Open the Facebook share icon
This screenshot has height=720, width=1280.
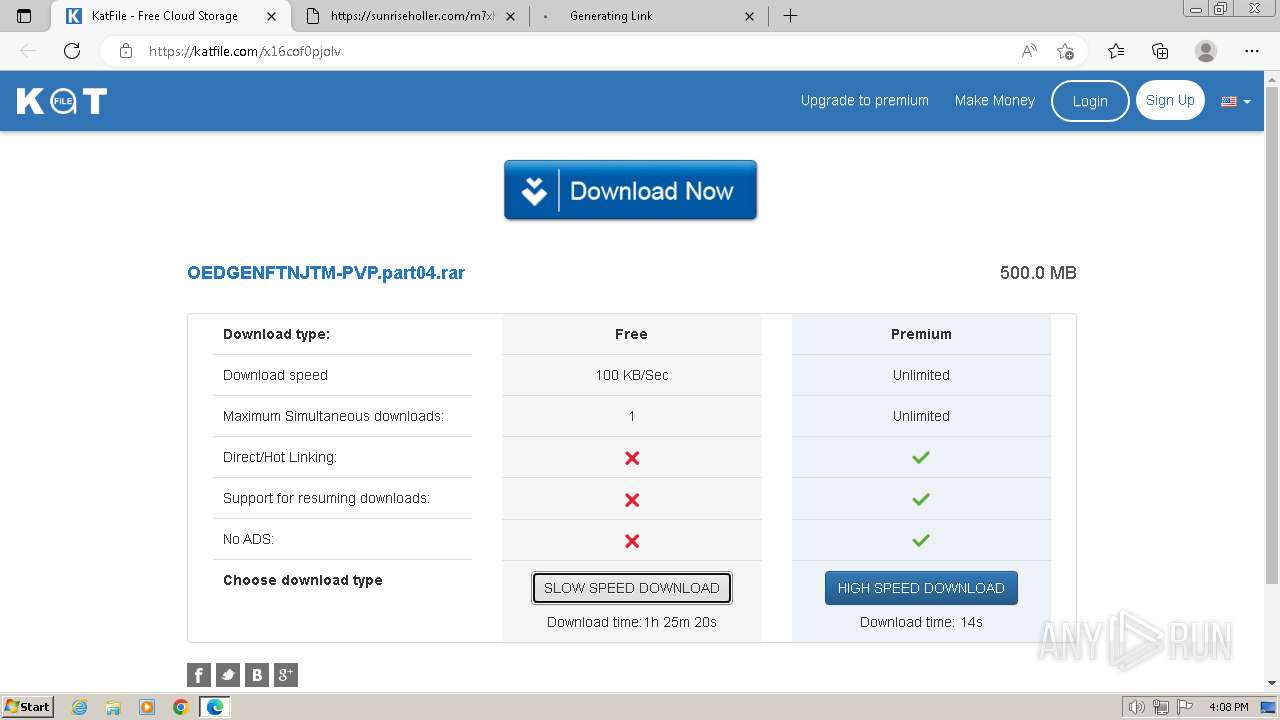pos(199,675)
